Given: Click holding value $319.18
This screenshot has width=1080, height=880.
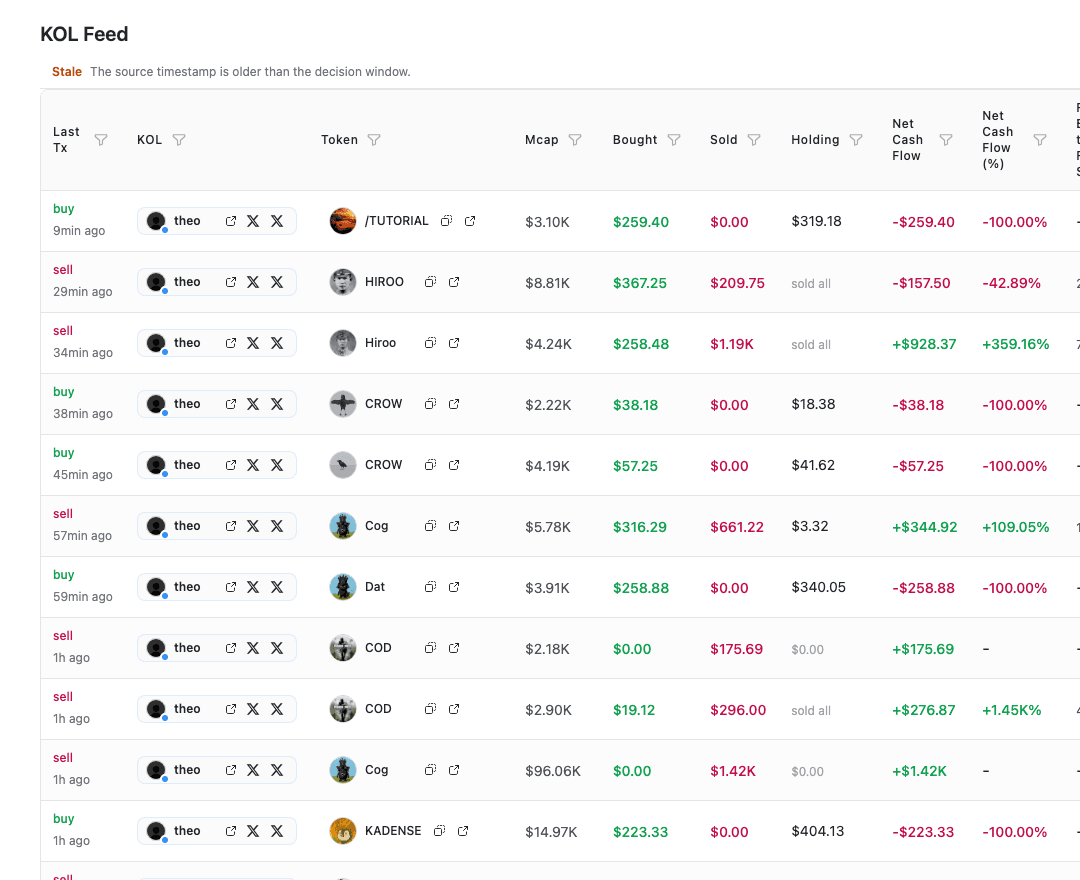Looking at the screenshot, I should tap(816, 222).
